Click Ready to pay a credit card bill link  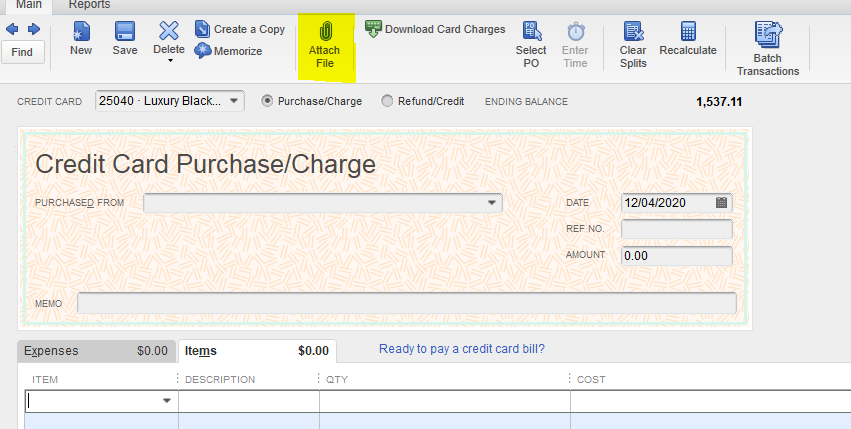click(461, 349)
